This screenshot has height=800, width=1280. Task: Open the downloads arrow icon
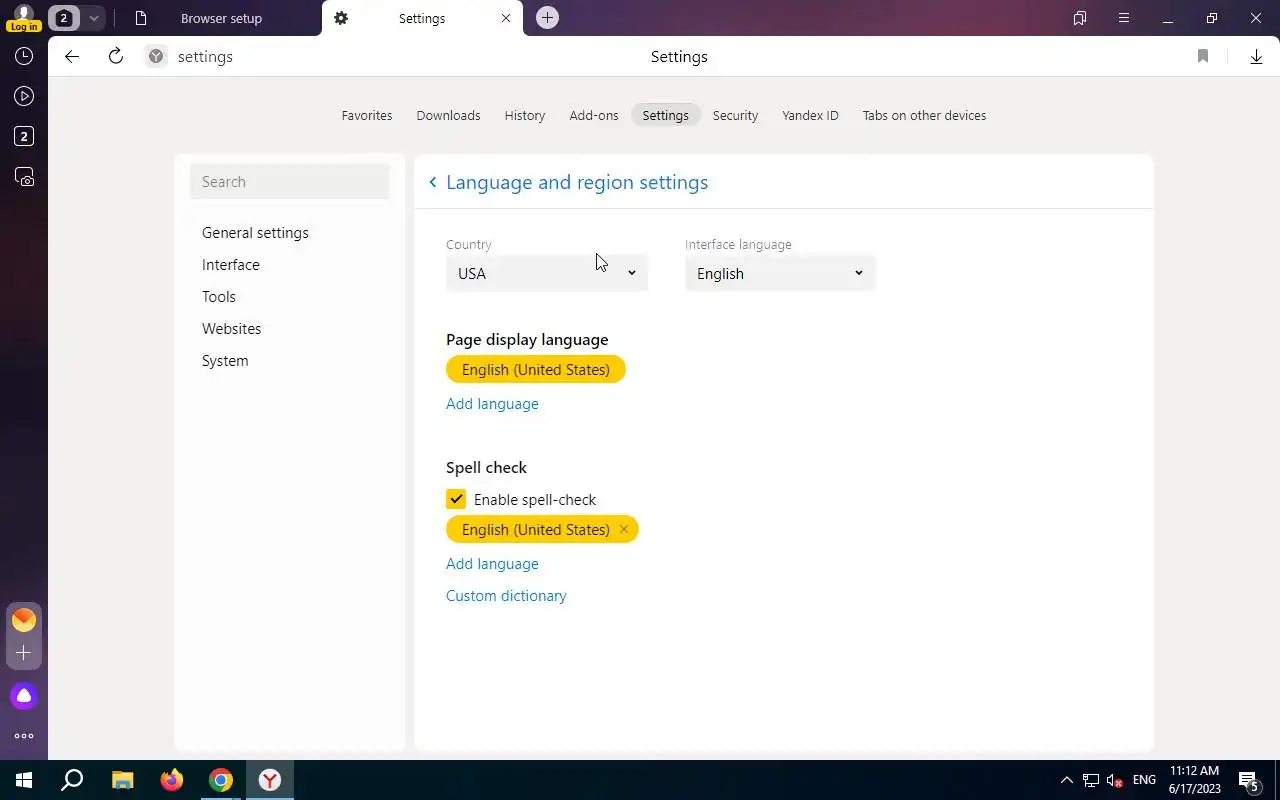1256,57
